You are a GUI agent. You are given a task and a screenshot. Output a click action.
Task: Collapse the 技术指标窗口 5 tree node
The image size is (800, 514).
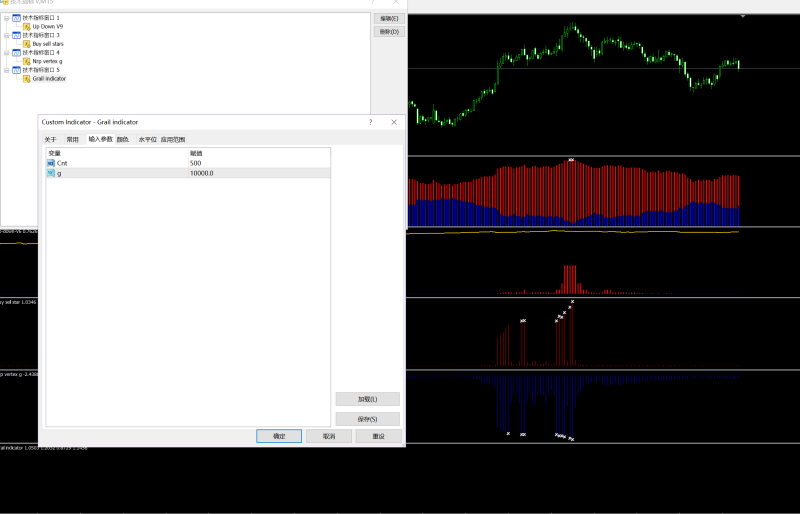click(x=7, y=70)
